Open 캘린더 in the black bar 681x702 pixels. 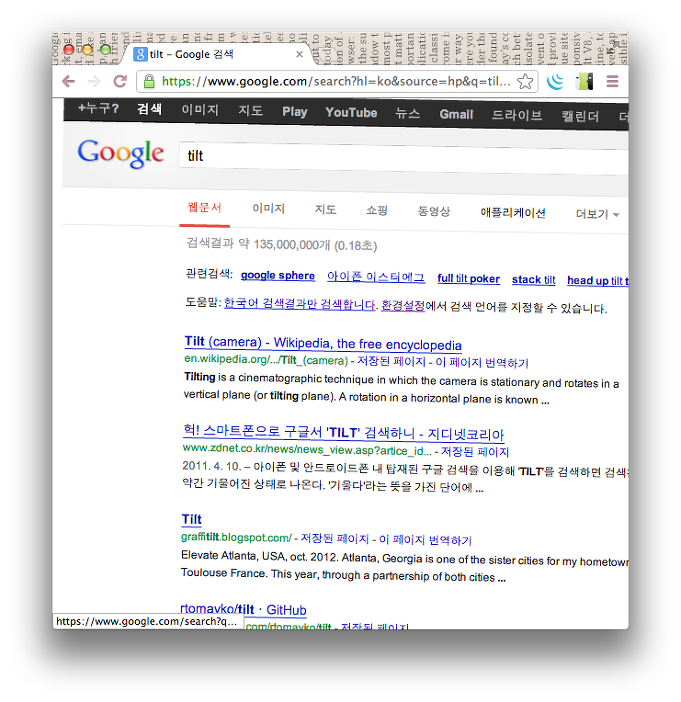[580, 117]
